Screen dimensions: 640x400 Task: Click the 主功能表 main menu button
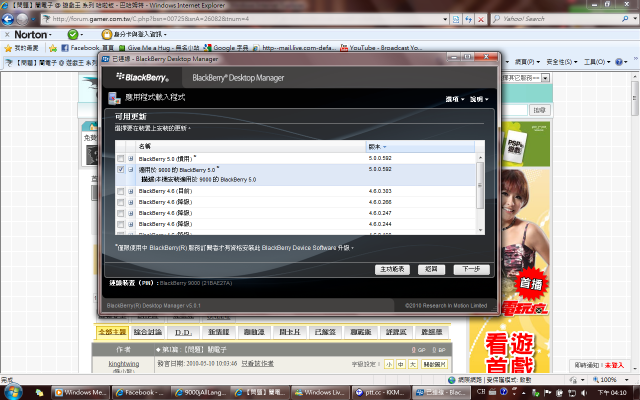tap(392, 269)
